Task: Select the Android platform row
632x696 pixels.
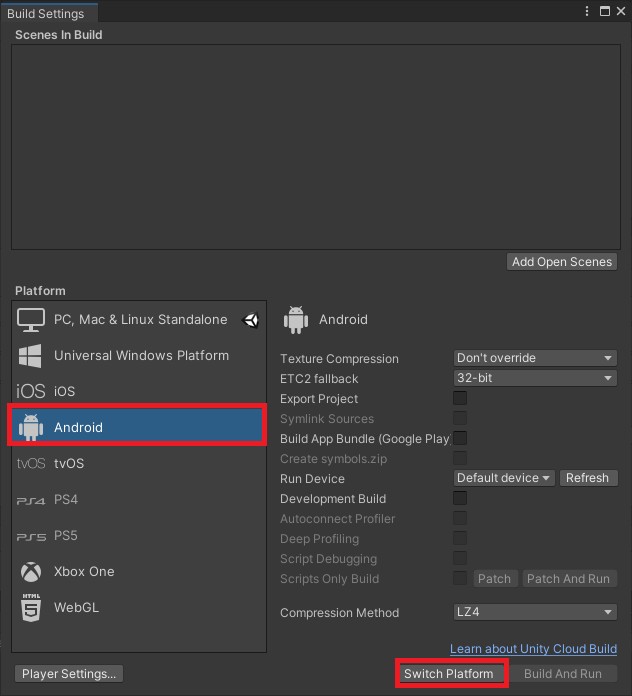Action: pos(138,427)
